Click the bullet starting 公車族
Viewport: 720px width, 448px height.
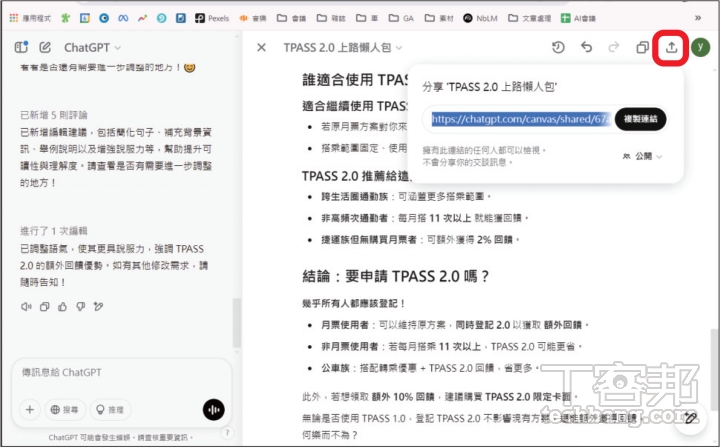(431, 368)
